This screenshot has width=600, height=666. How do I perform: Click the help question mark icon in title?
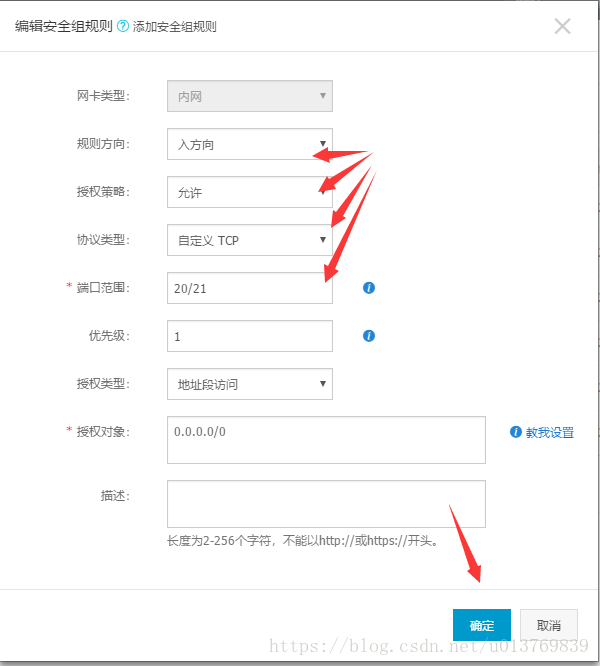[123, 26]
